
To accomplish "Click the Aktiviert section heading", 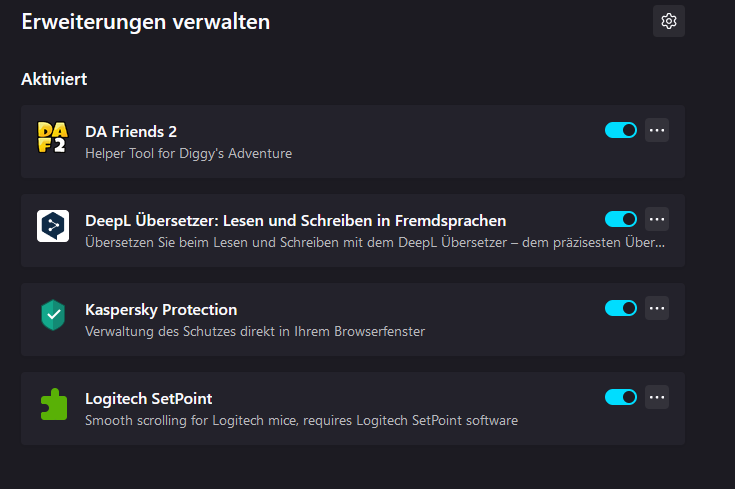I will [x=54, y=79].
